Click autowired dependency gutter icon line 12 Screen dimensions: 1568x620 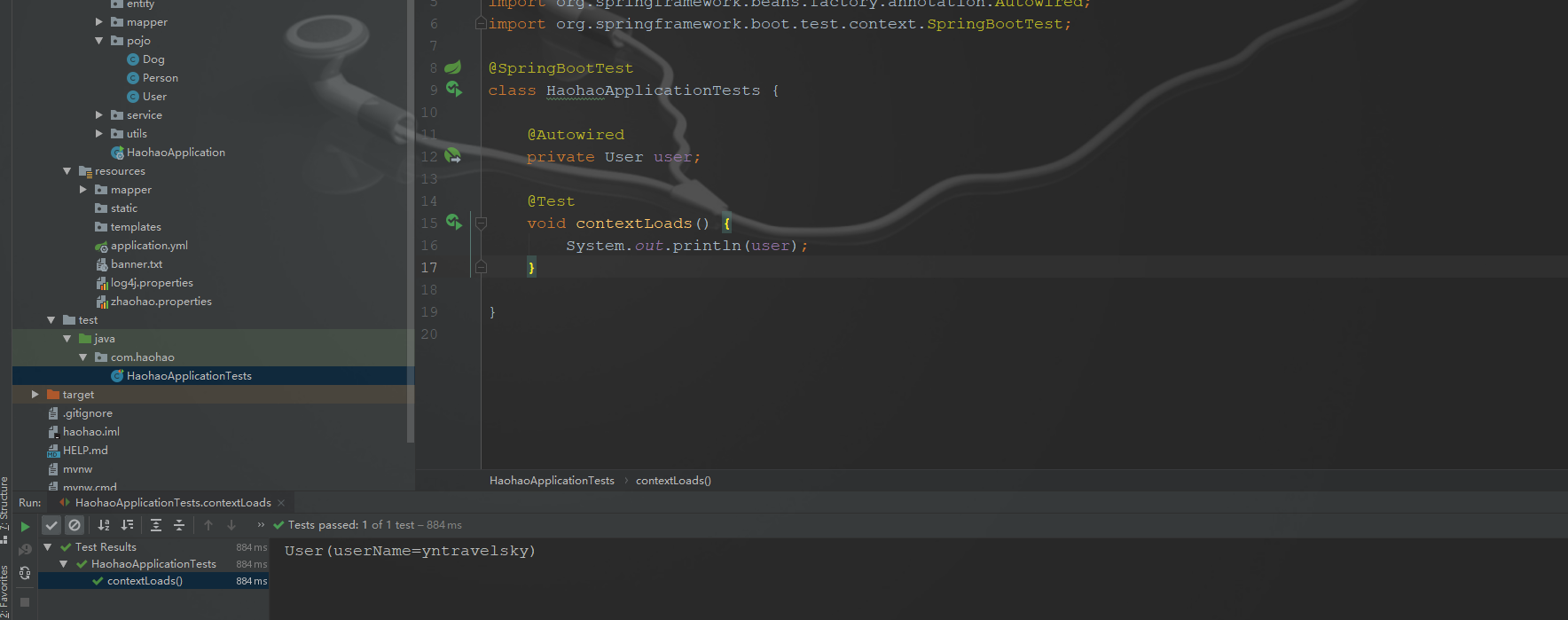(x=453, y=156)
